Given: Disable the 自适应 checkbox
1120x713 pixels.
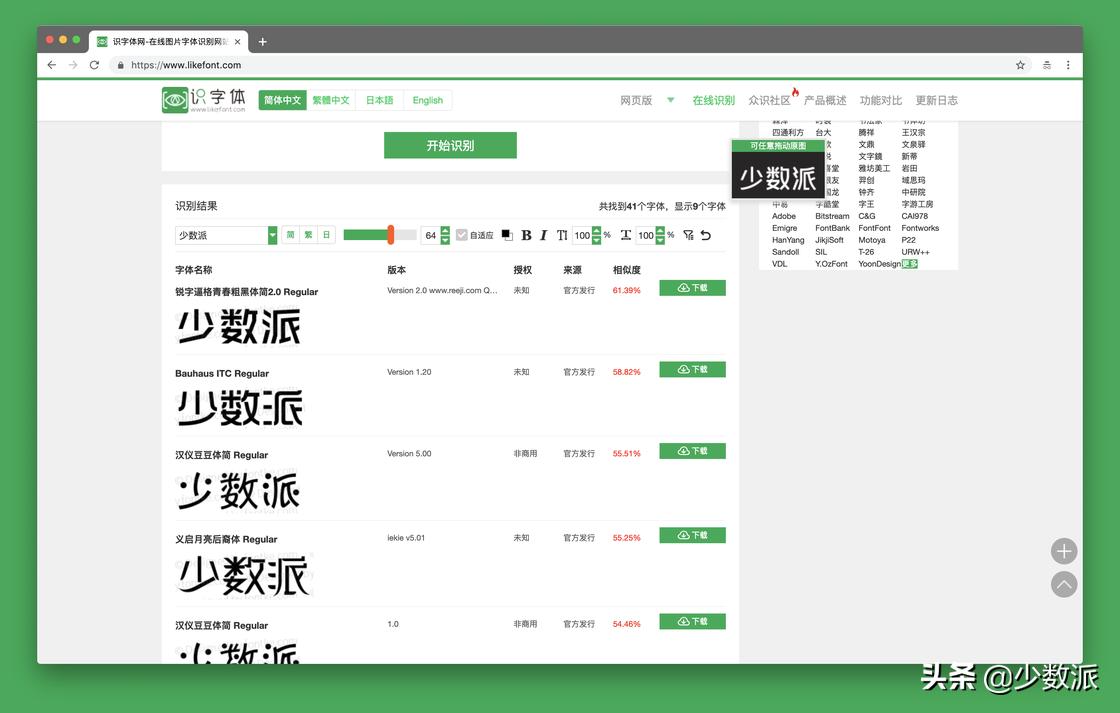Looking at the screenshot, I should coord(462,235).
